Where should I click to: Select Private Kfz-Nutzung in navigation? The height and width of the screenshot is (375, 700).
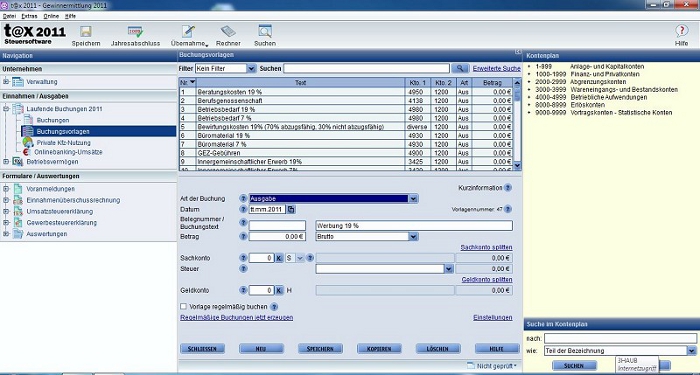pos(63,143)
